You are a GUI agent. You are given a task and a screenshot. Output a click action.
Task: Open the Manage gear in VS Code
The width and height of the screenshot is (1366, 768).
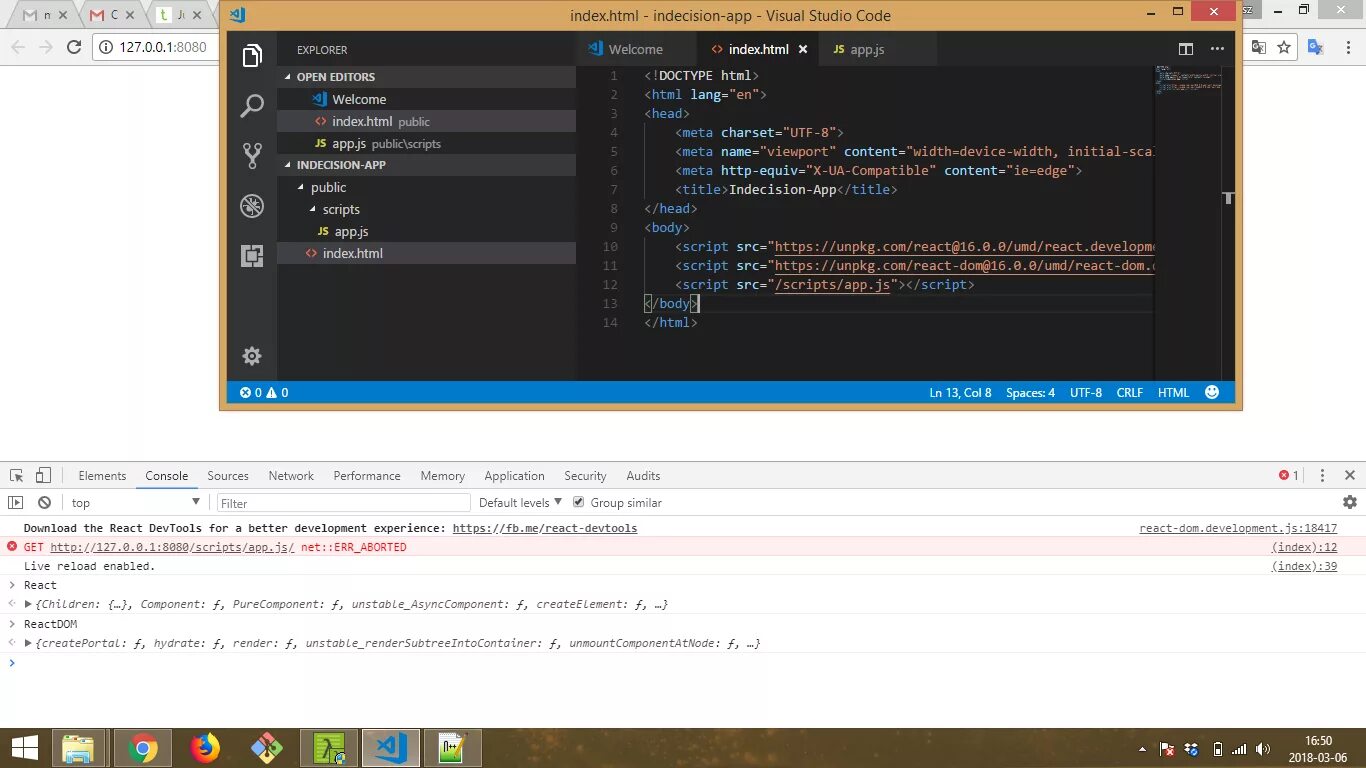(252, 356)
